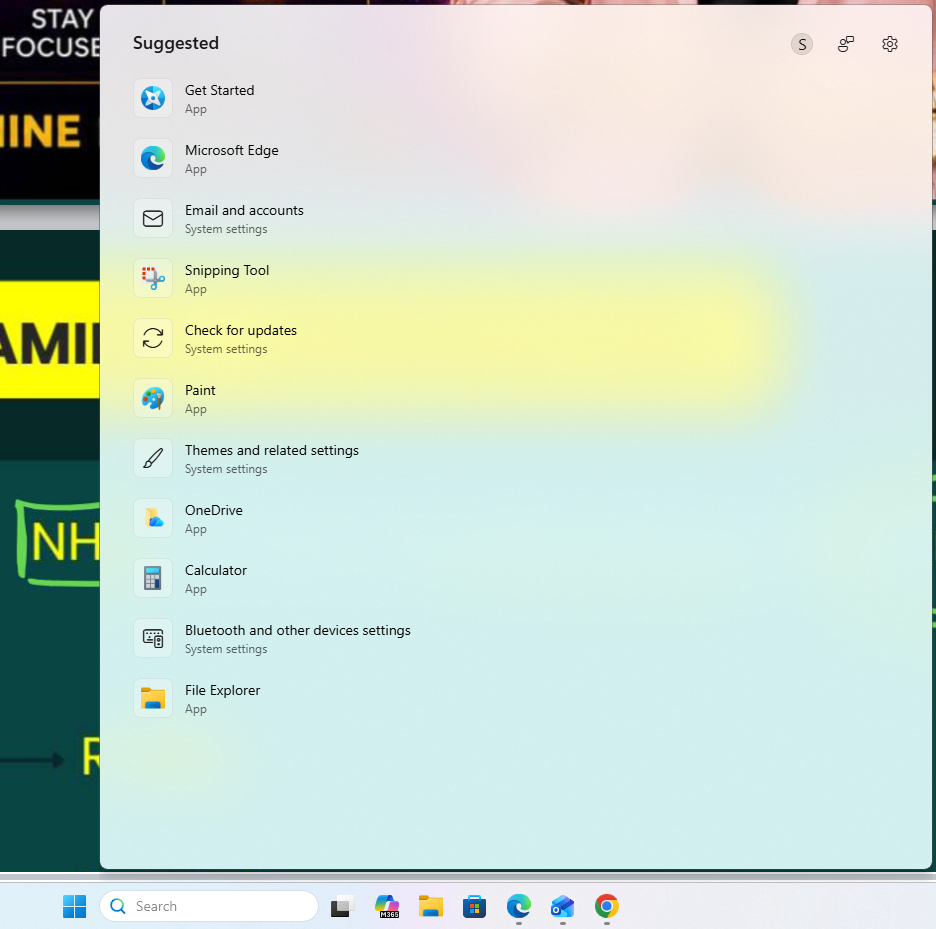936x929 pixels.
Task: Launch the Snipping Tool app
Action: [x=201, y=278]
